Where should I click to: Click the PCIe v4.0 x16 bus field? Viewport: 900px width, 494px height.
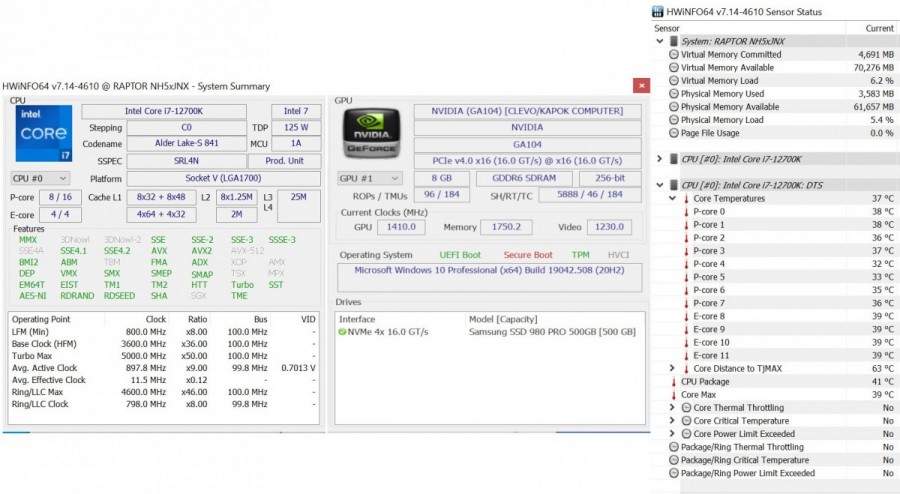[527, 161]
